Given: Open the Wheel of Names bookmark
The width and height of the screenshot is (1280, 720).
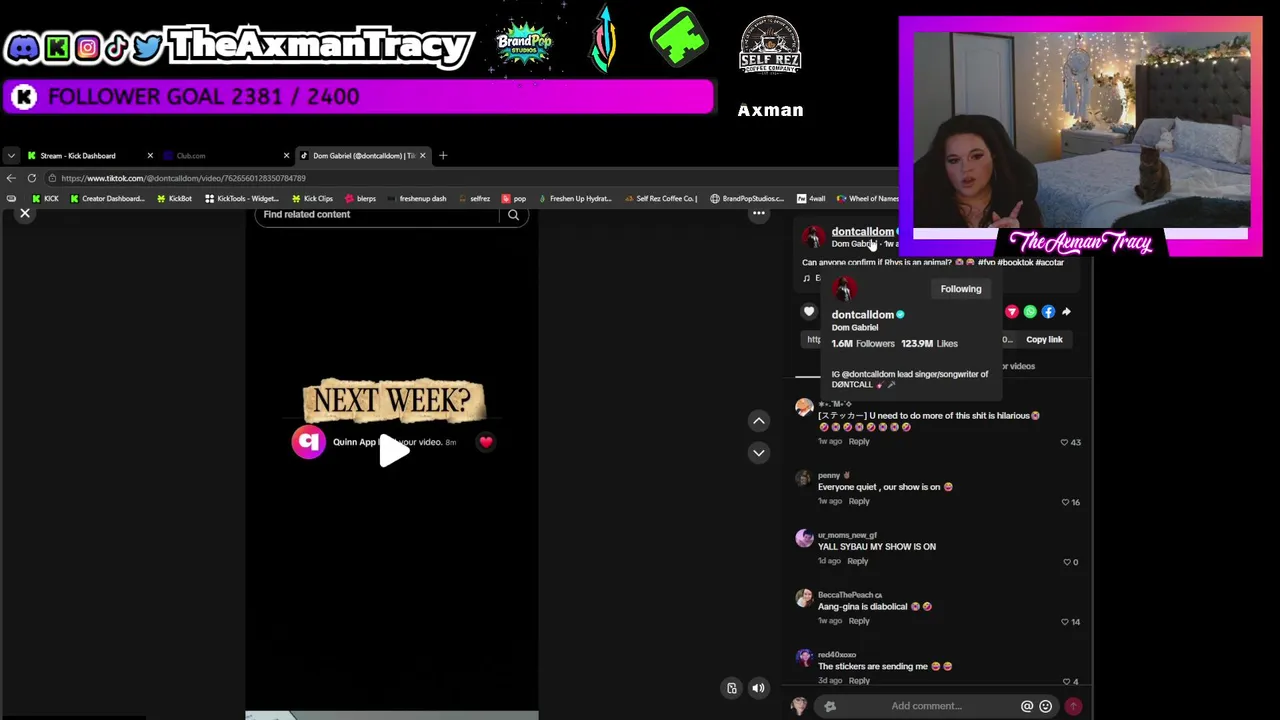Looking at the screenshot, I should pyautogui.click(x=868, y=199).
